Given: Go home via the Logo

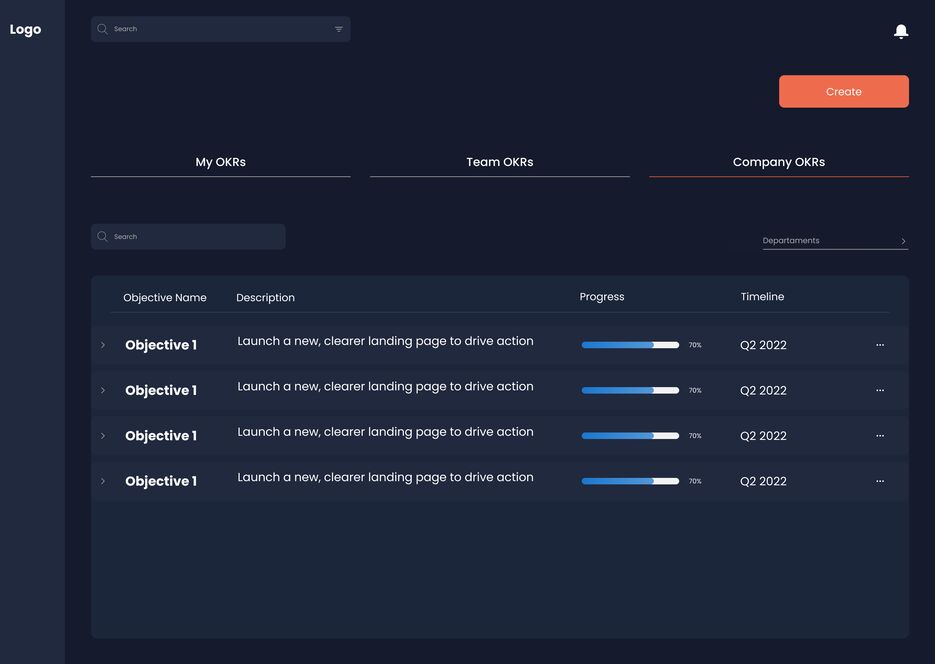Looking at the screenshot, I should [x=26, y=29].
